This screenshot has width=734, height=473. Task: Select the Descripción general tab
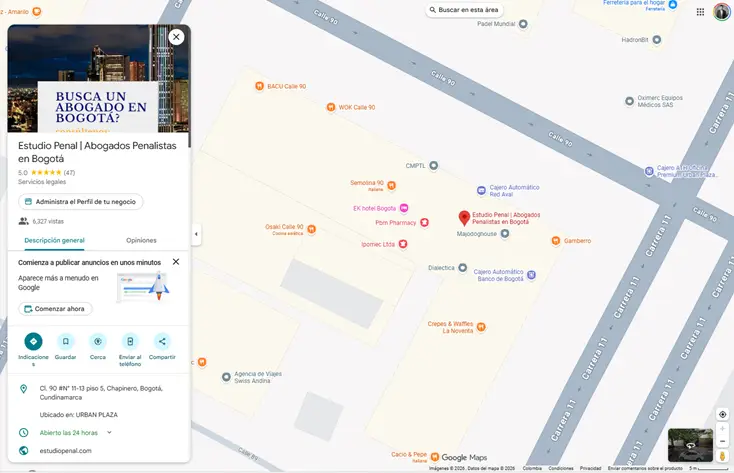coord(54,241)
